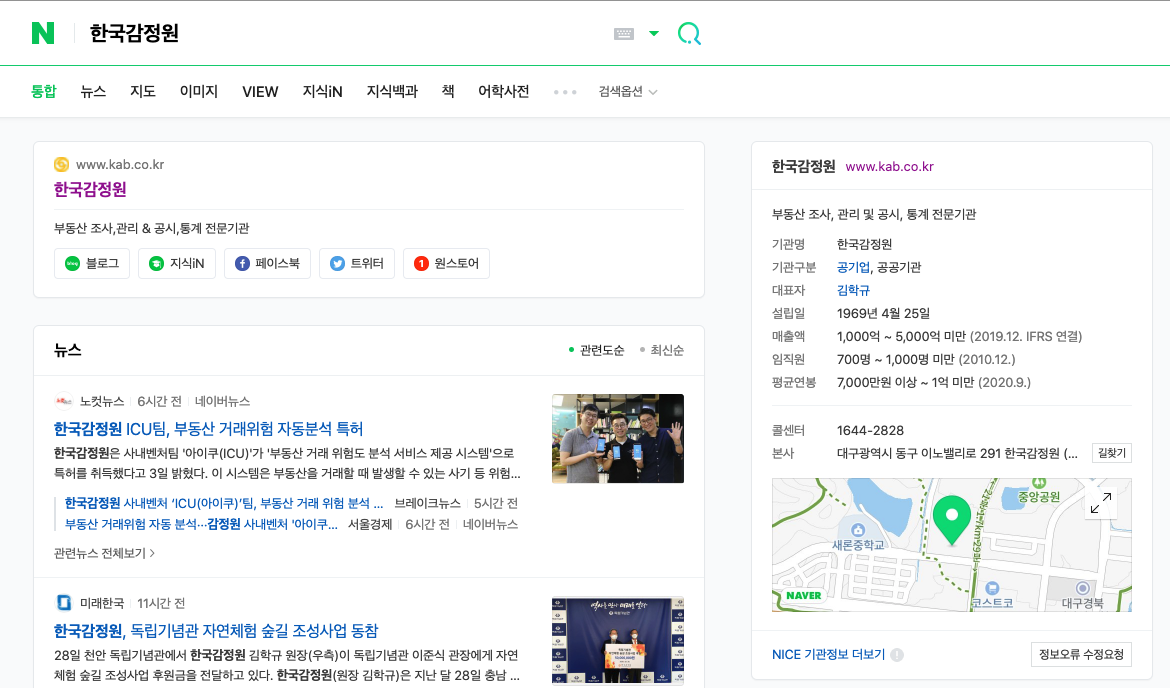Open the 김학규 representative link
1170x688 pixels.
(x=854, y=290)
